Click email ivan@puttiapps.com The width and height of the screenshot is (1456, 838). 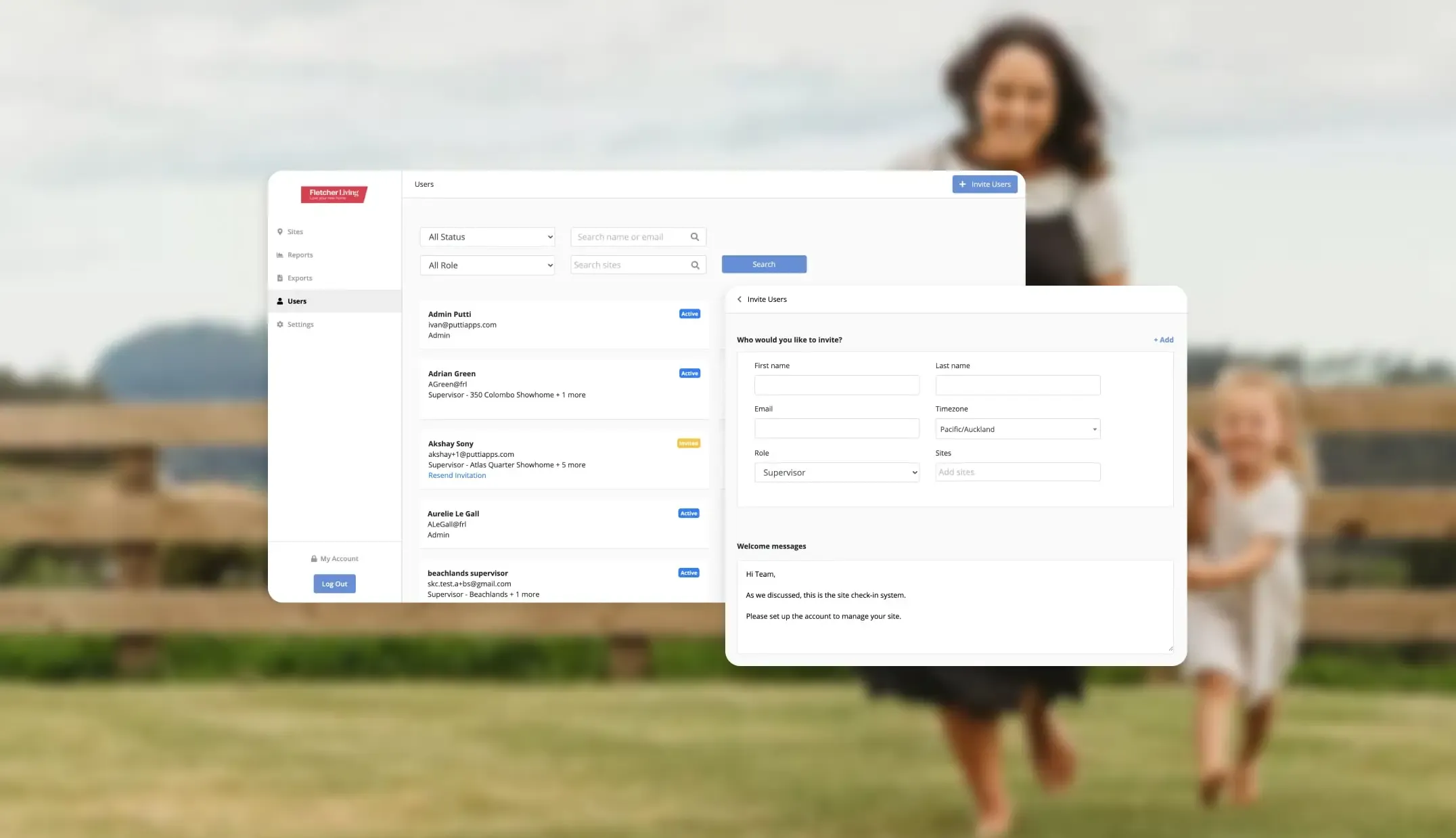tap(462, 325)
